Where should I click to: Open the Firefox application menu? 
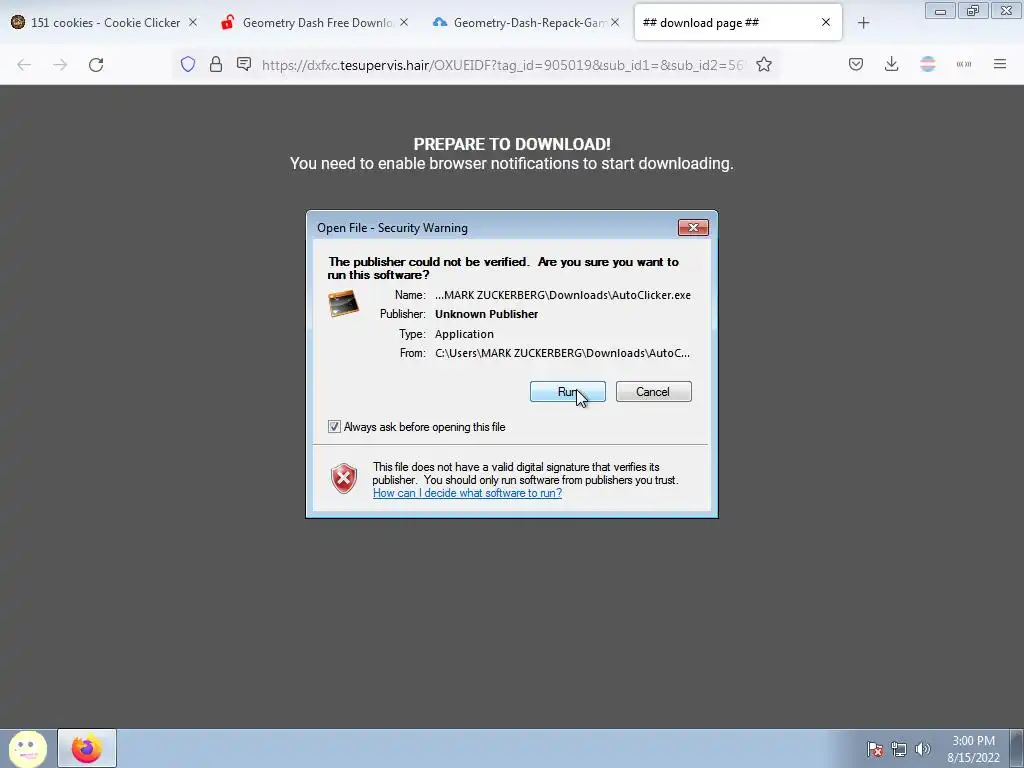[1000, 64]
